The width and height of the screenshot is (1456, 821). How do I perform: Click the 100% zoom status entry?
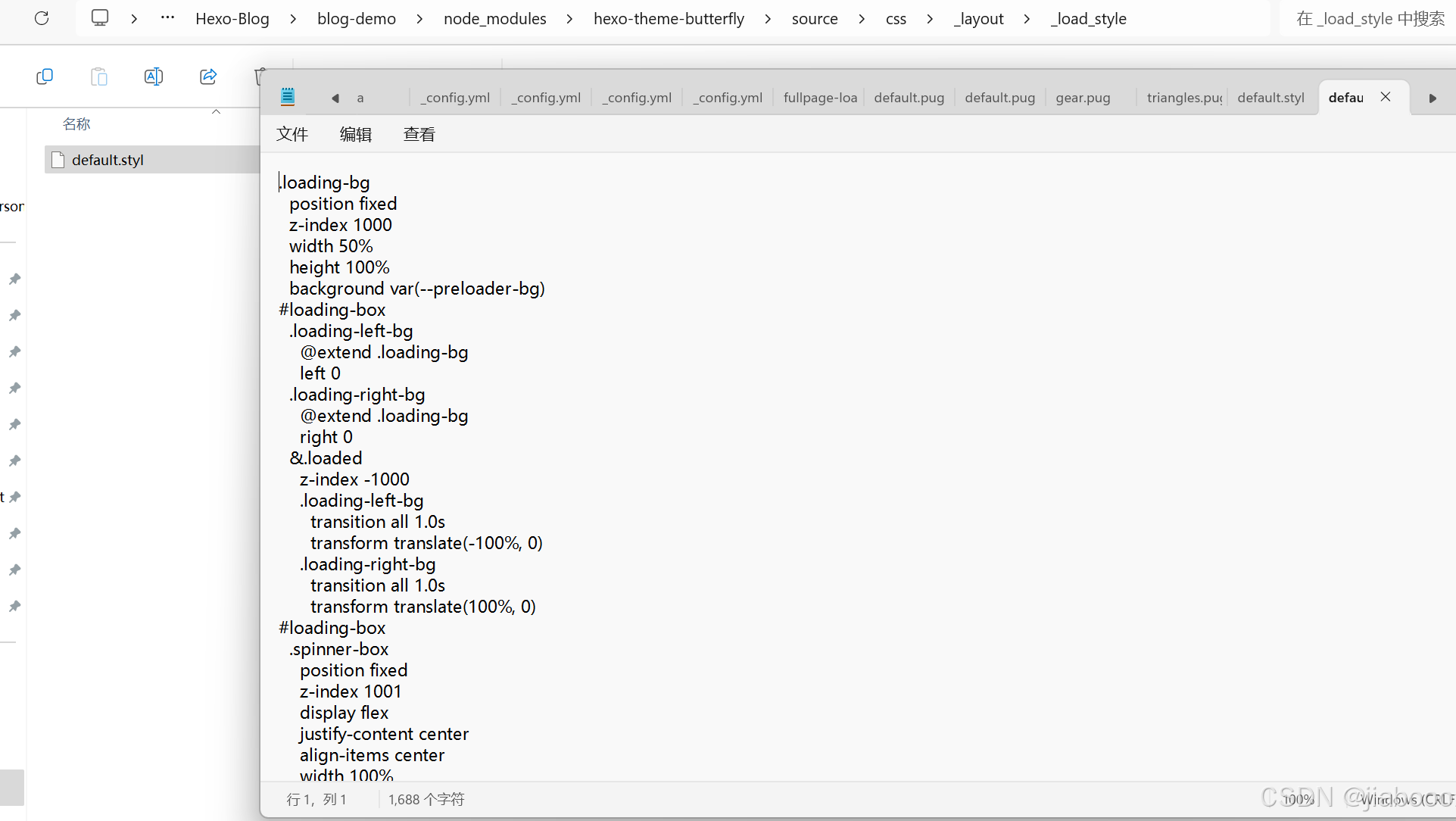[1298, 799]
